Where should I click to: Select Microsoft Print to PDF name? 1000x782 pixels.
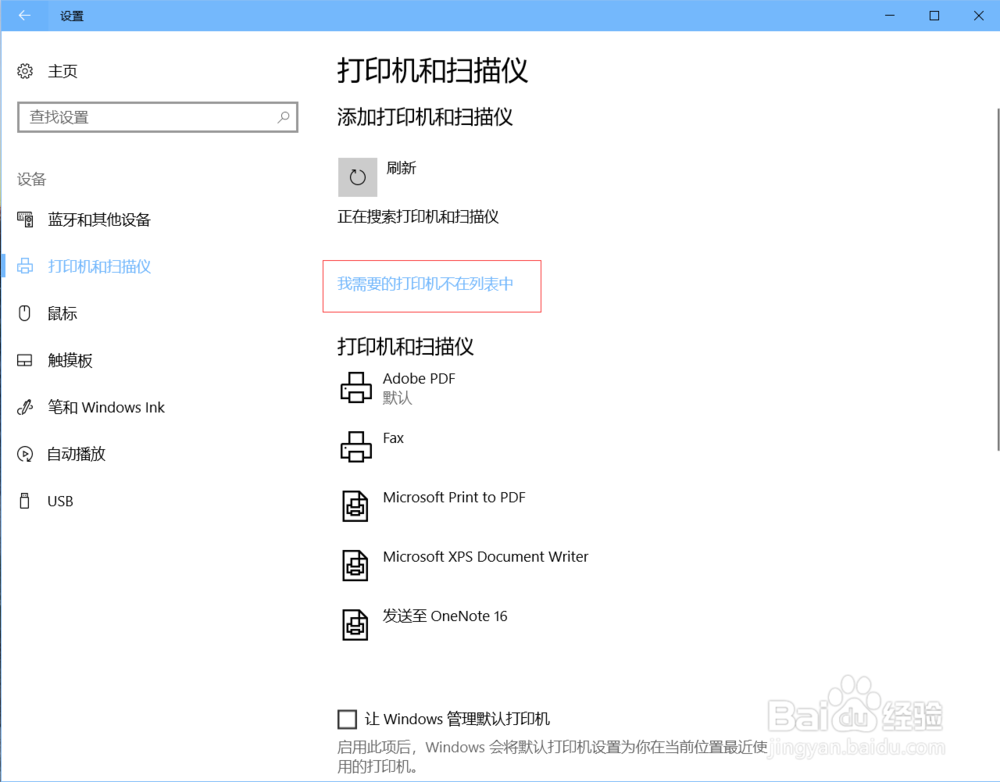(x=454, y=498)
